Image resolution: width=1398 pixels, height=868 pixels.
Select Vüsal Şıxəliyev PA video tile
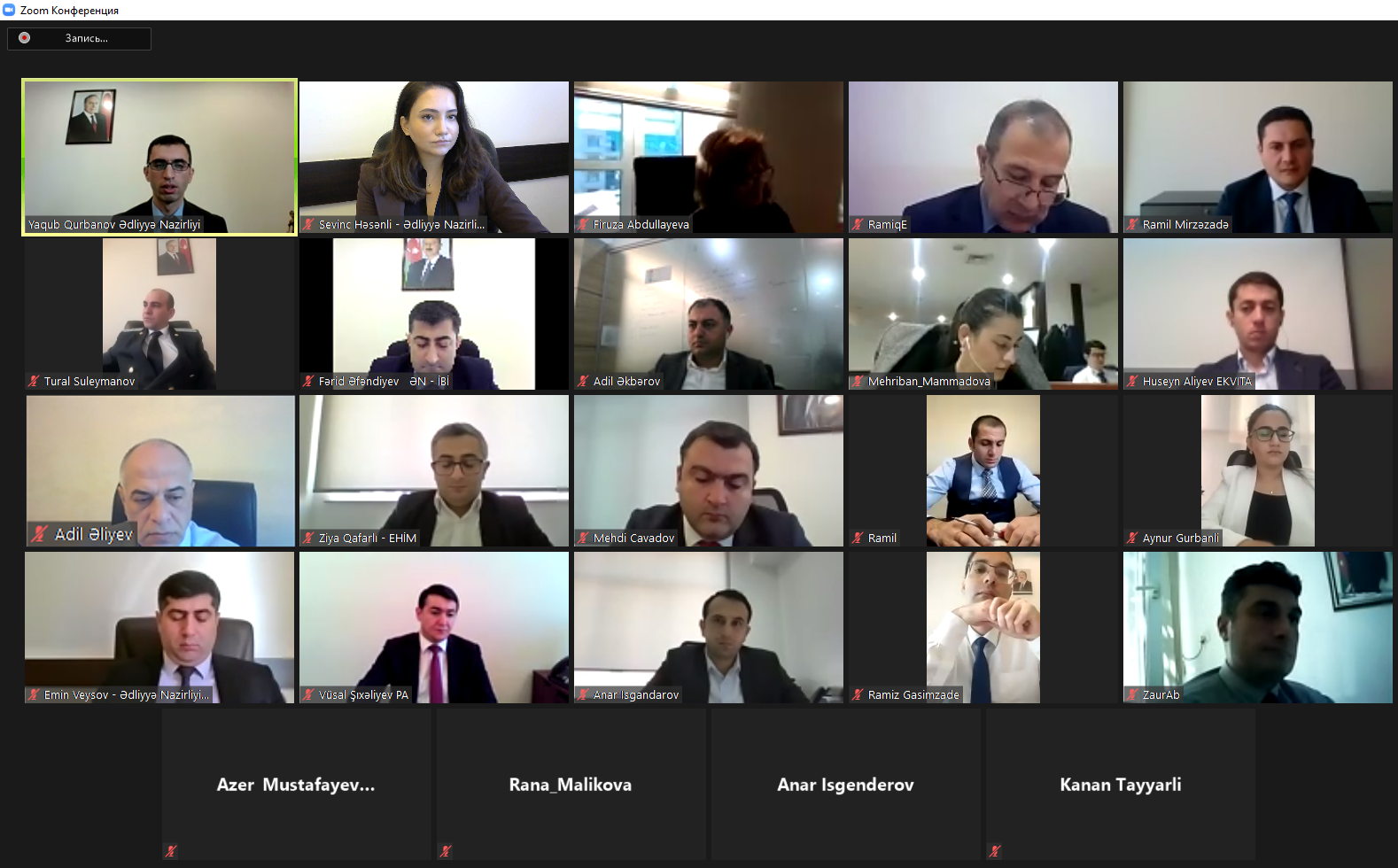434,627
